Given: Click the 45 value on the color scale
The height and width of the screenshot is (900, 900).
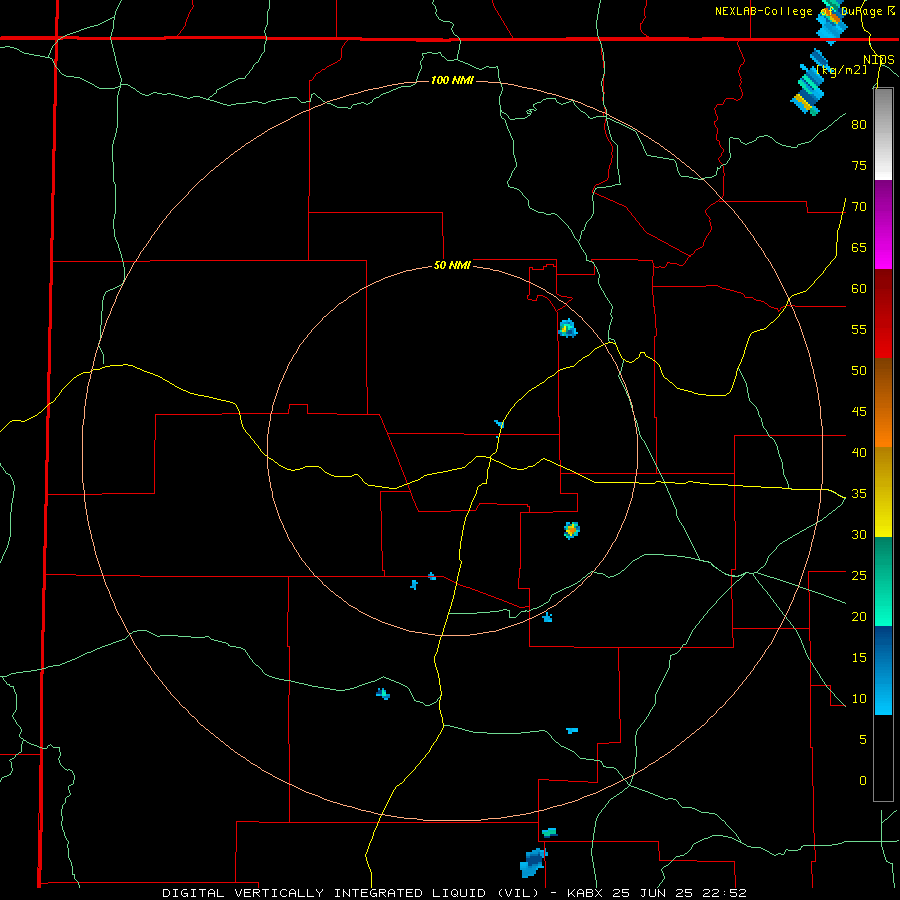Looking at the screenshot, I should click(859, 412).
